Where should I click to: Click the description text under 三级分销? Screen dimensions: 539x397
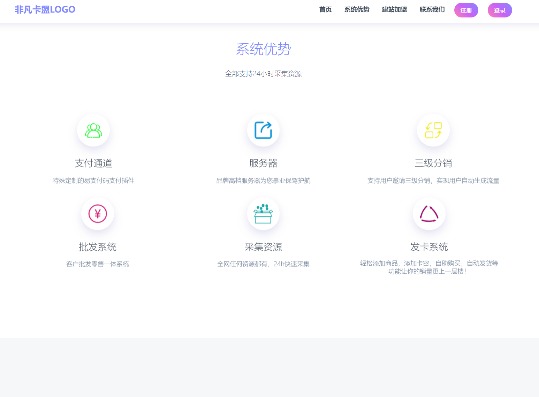click(433, 180)
